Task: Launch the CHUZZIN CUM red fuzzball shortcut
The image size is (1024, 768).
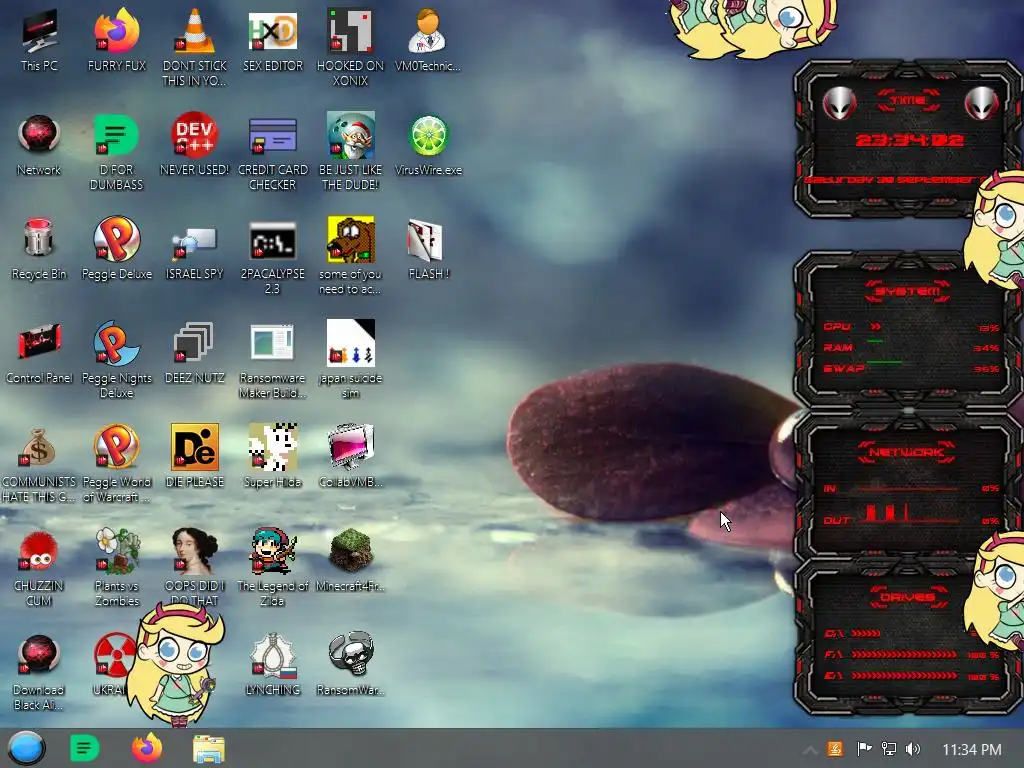Action: 39,567
